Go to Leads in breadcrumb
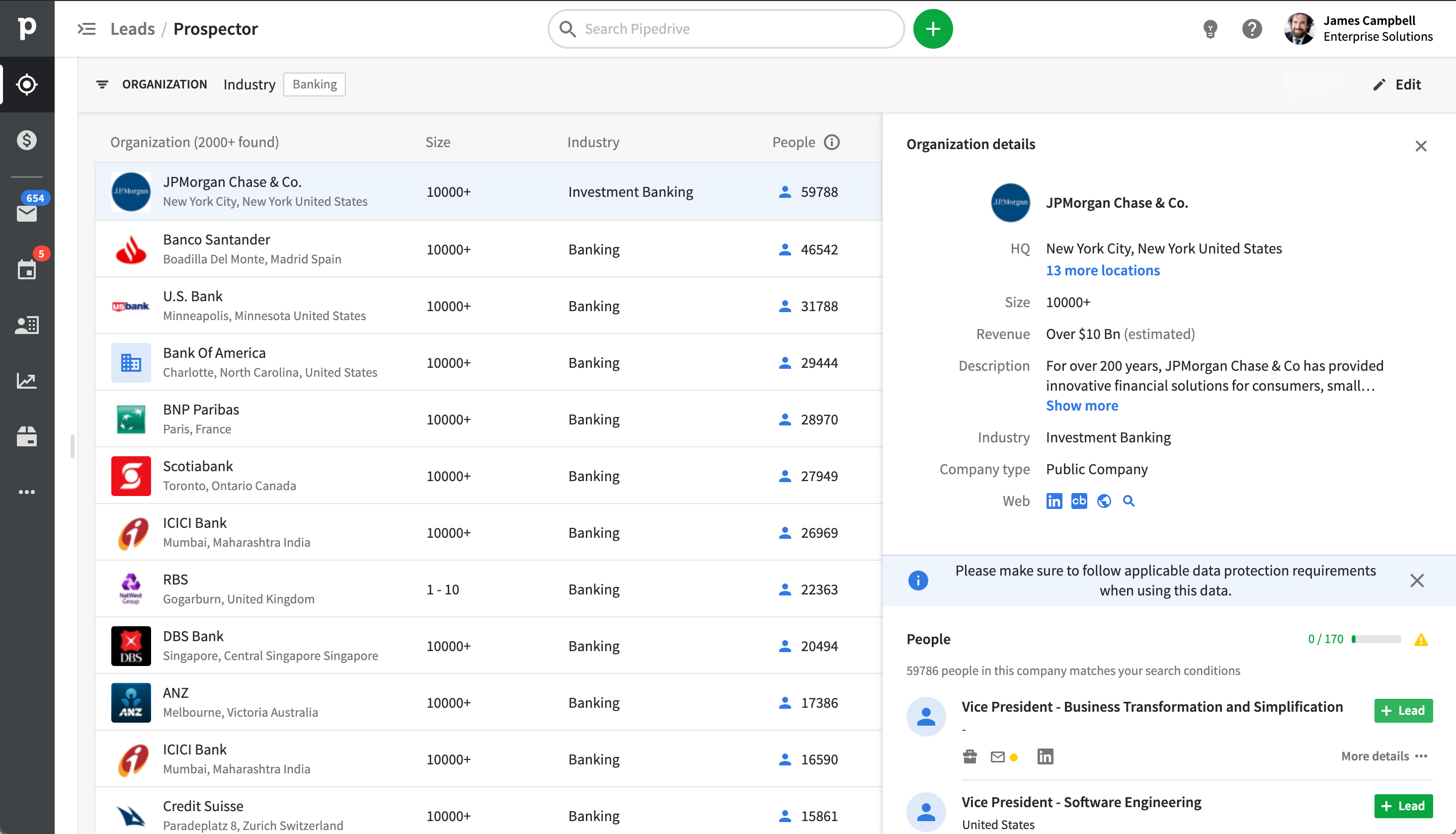This screenshot has height=834, width=1456. point(132,29)
